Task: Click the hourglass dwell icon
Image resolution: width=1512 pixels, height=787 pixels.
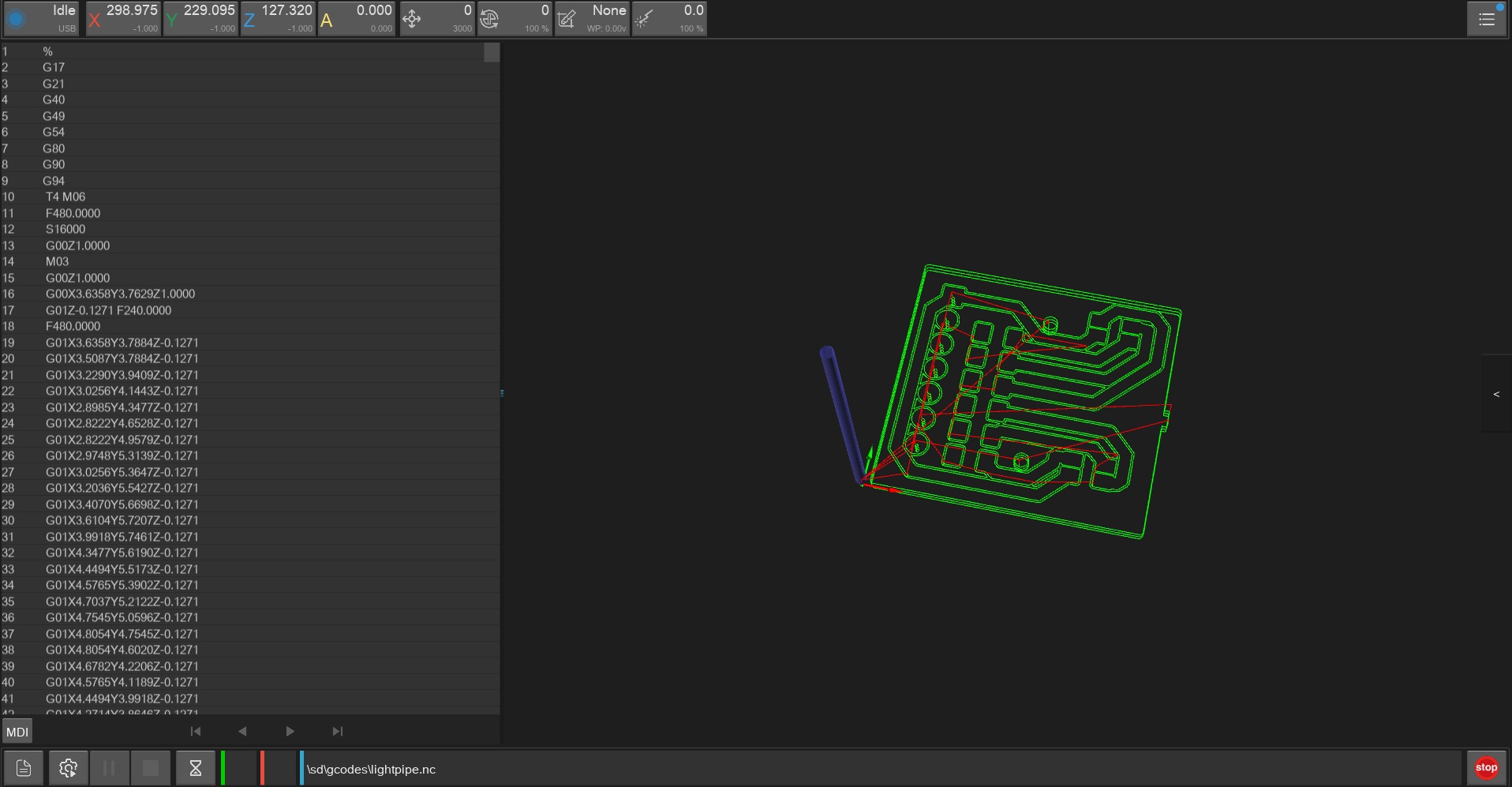Action: point(194,767)
